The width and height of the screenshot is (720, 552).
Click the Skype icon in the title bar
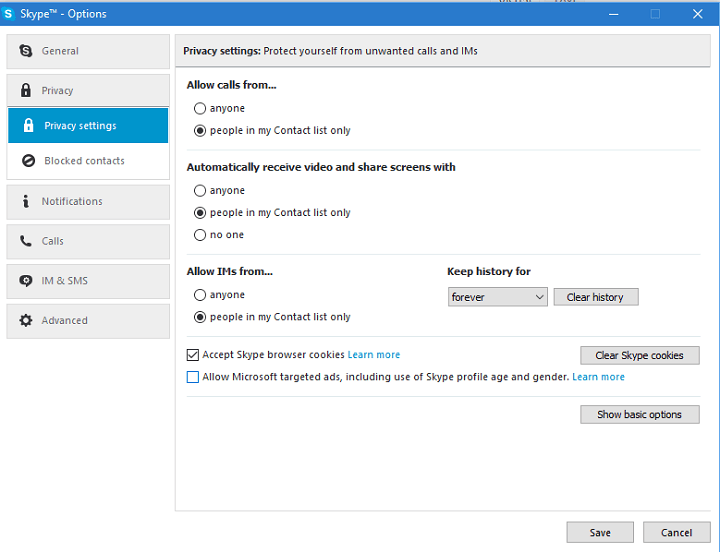click(8, 13)
